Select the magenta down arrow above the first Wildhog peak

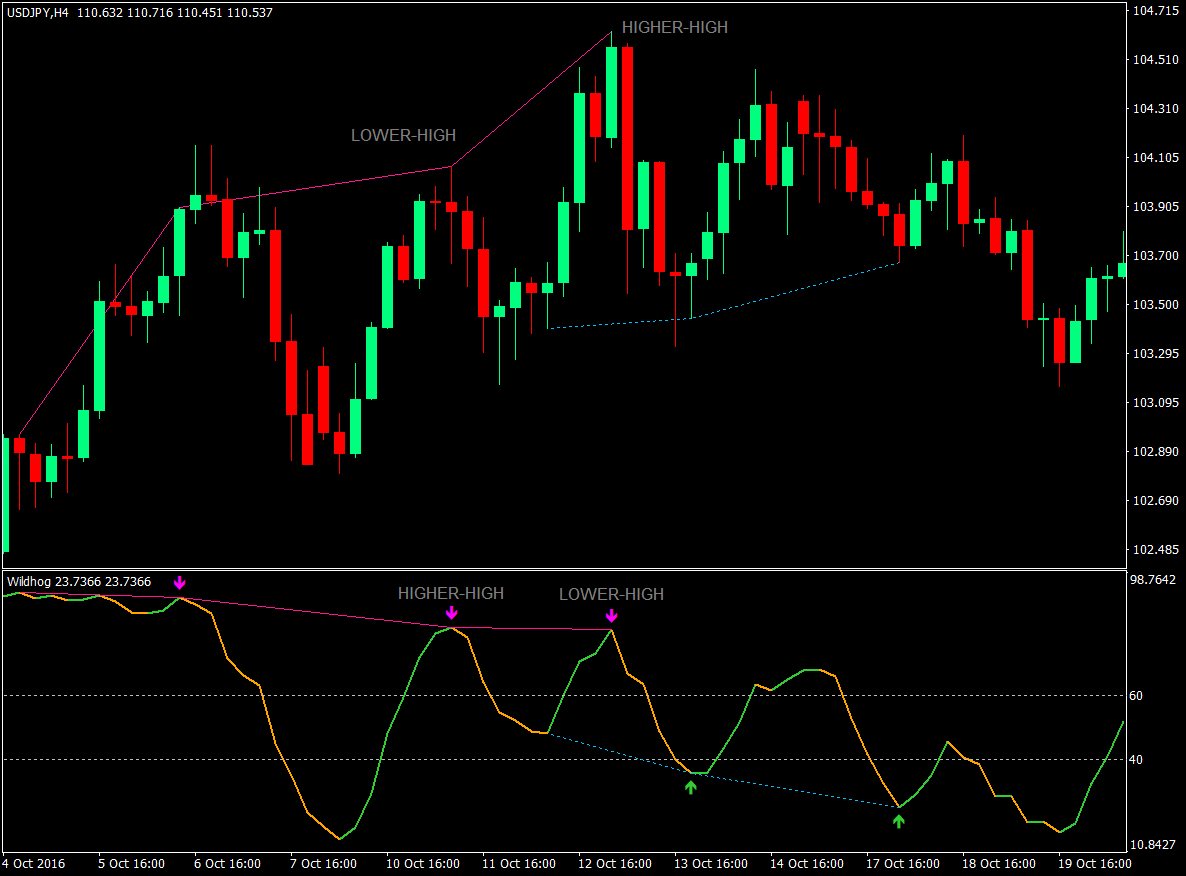pos(180,581)
